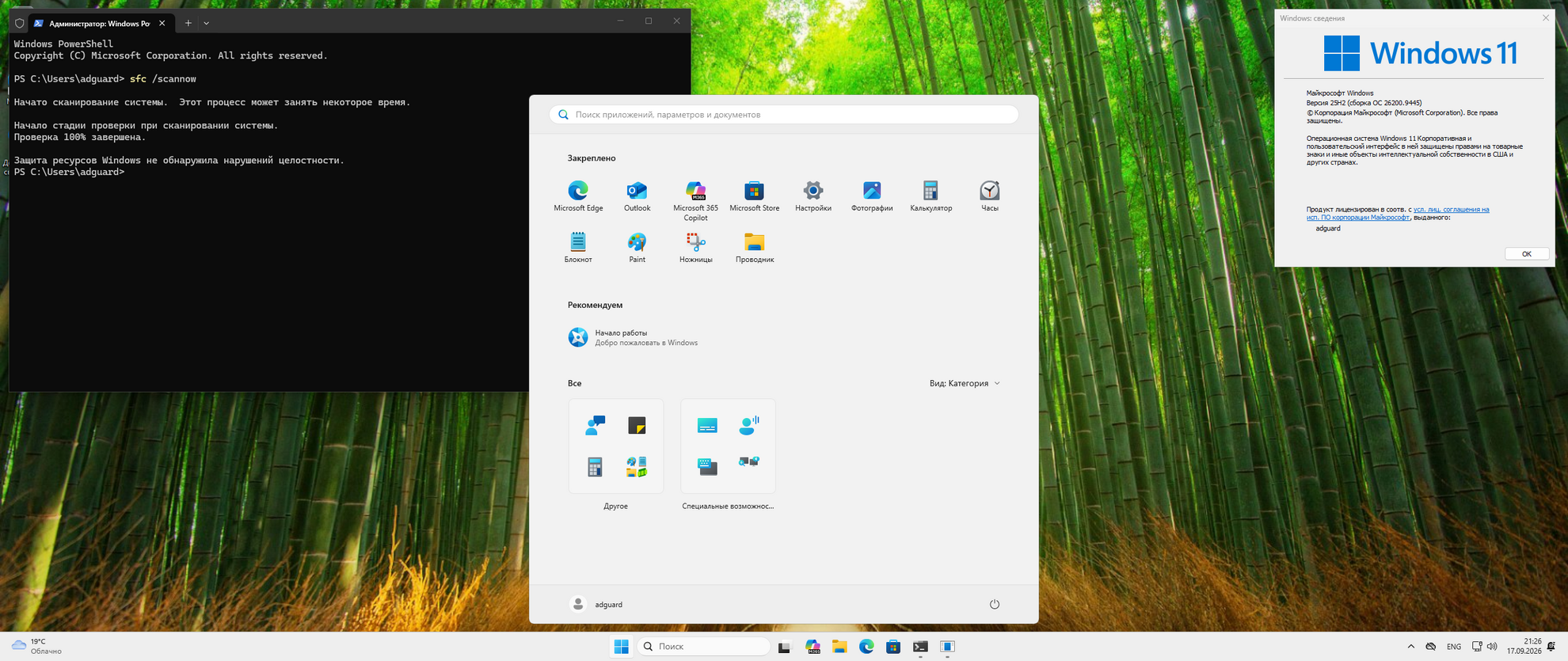Screen dimensions: 1568x661
Task: Open the PowerShell new tab dropdown arrow
Action: [x=207, y=23]
